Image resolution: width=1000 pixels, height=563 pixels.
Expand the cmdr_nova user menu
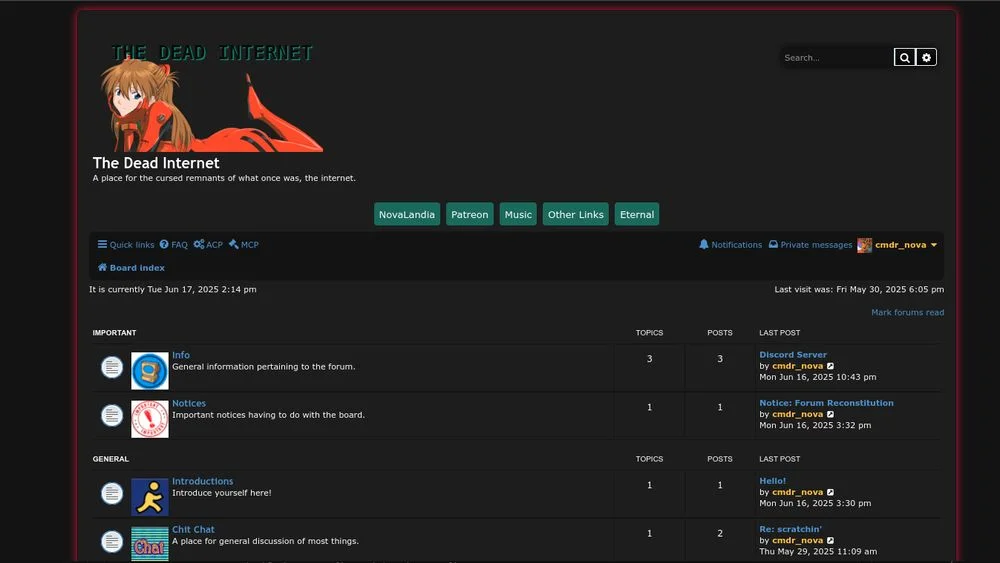(x=898, y=245)
